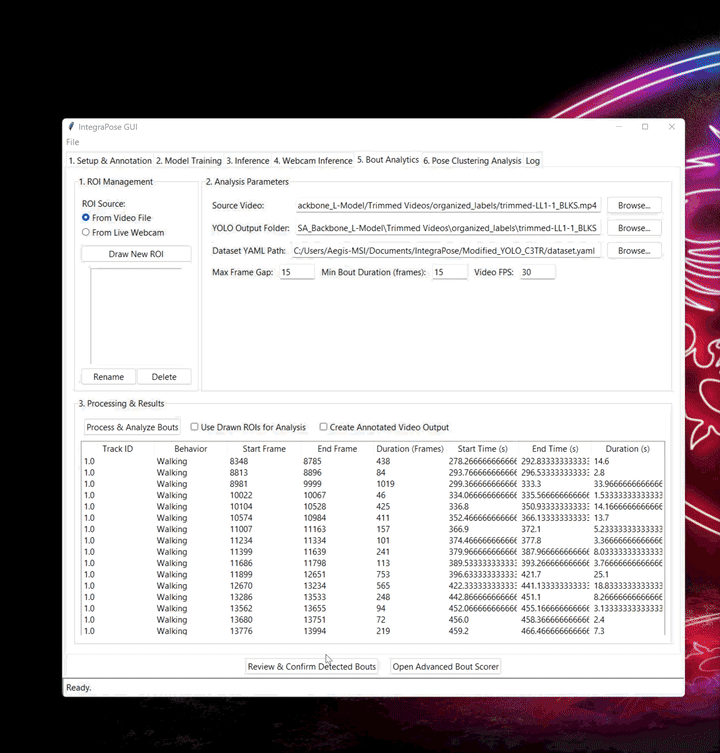Click Min Bout Duration frames field

[x=449, y=272]
